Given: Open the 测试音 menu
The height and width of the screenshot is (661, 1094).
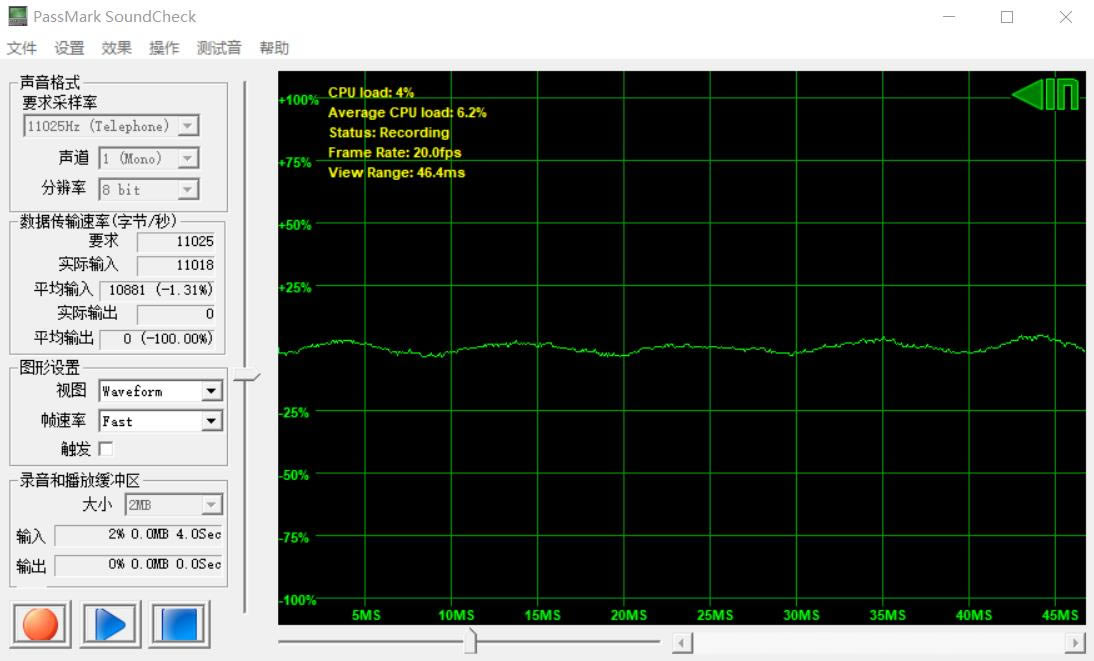Looking at the screenshot, I should (219, 48).
